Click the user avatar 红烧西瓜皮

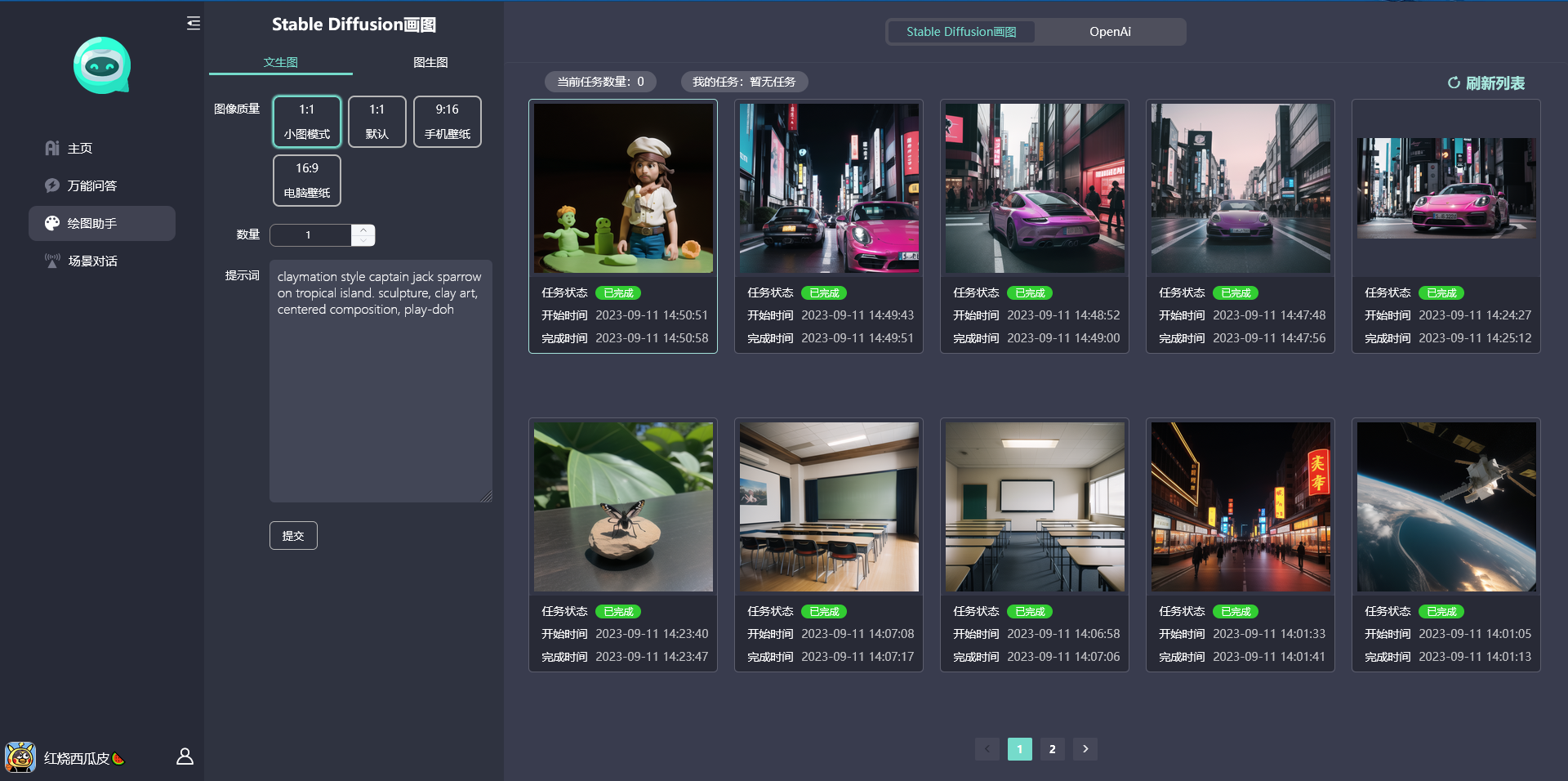click(20, 757)
